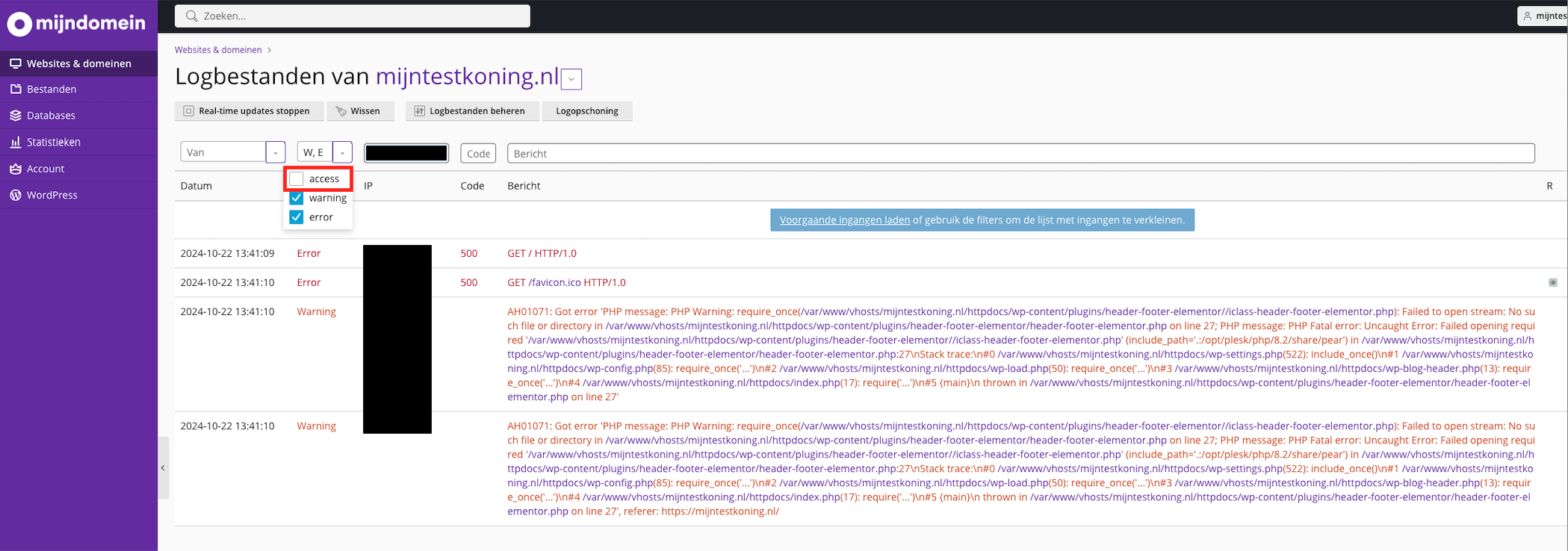Click the mijndomein logo icon
The height and width of the screenshot is (551, 1568).
pyautogui.click(x=19, y=24)
